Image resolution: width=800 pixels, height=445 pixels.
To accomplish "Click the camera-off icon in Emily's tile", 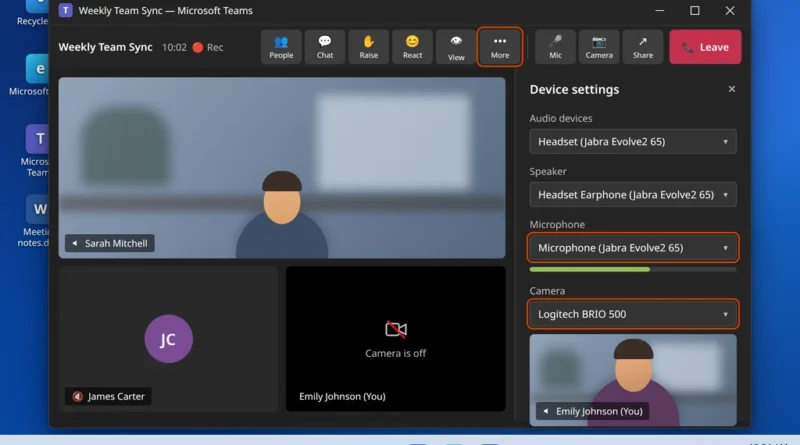I will pos(396,330).
